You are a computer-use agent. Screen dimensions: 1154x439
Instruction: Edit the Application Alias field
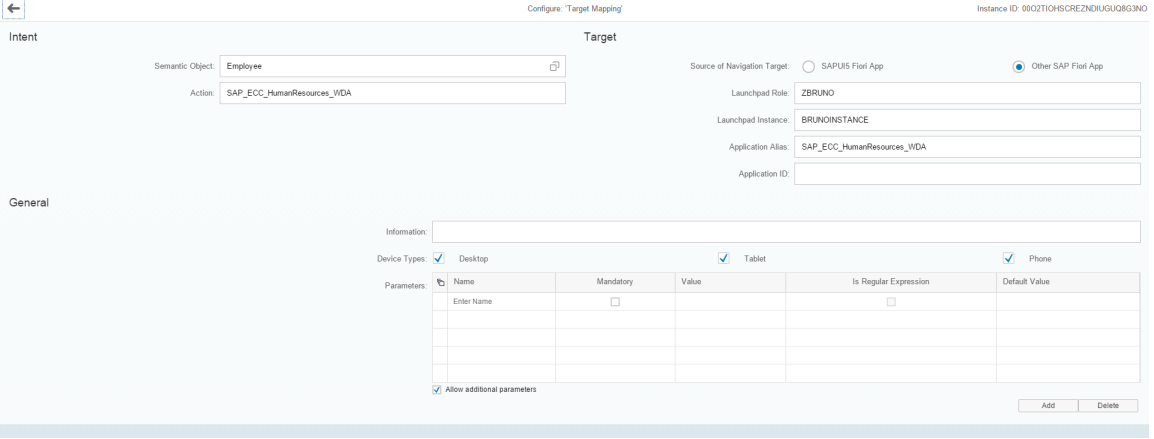[x=967, y=147]
